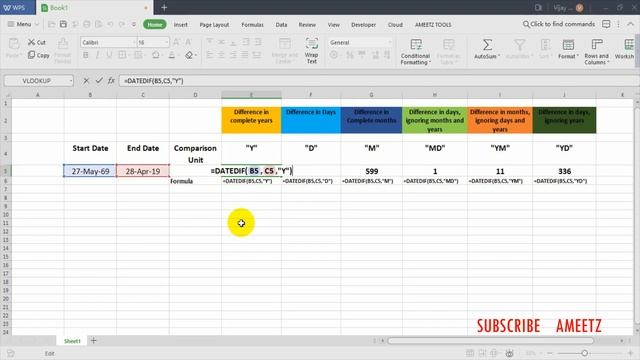Click the zoom slider handle
Viewport: 640px width, 360px height.
click(x=584, y=353)
